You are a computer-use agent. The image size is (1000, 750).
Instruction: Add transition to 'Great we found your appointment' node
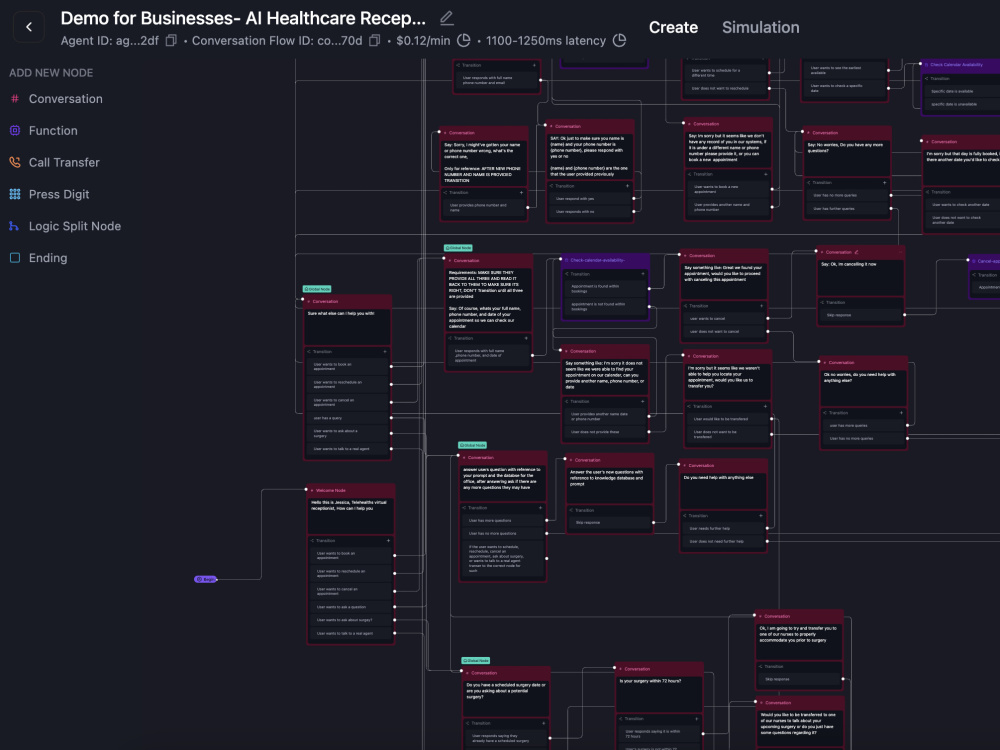761,306
